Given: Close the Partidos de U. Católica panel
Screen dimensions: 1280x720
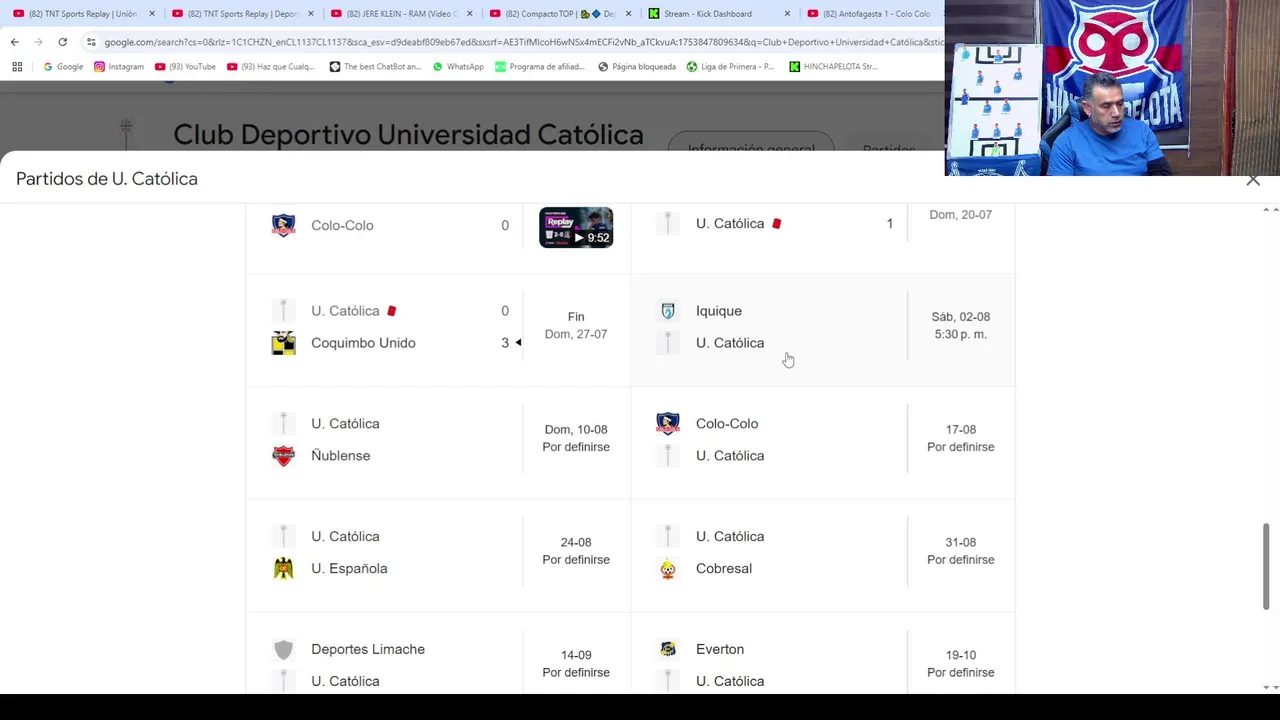Looking at the screenshot, I should click(1253, 180).
